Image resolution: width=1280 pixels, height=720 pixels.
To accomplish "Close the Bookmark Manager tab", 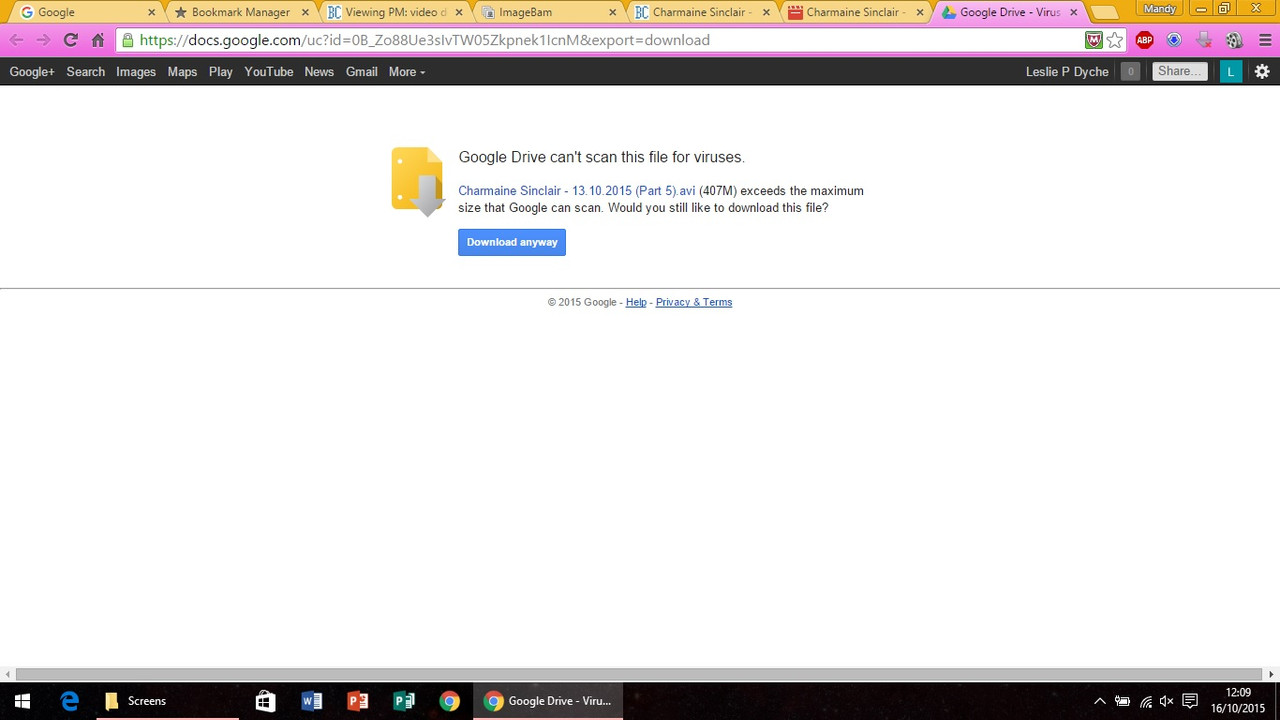I will (x=305, y=12).
